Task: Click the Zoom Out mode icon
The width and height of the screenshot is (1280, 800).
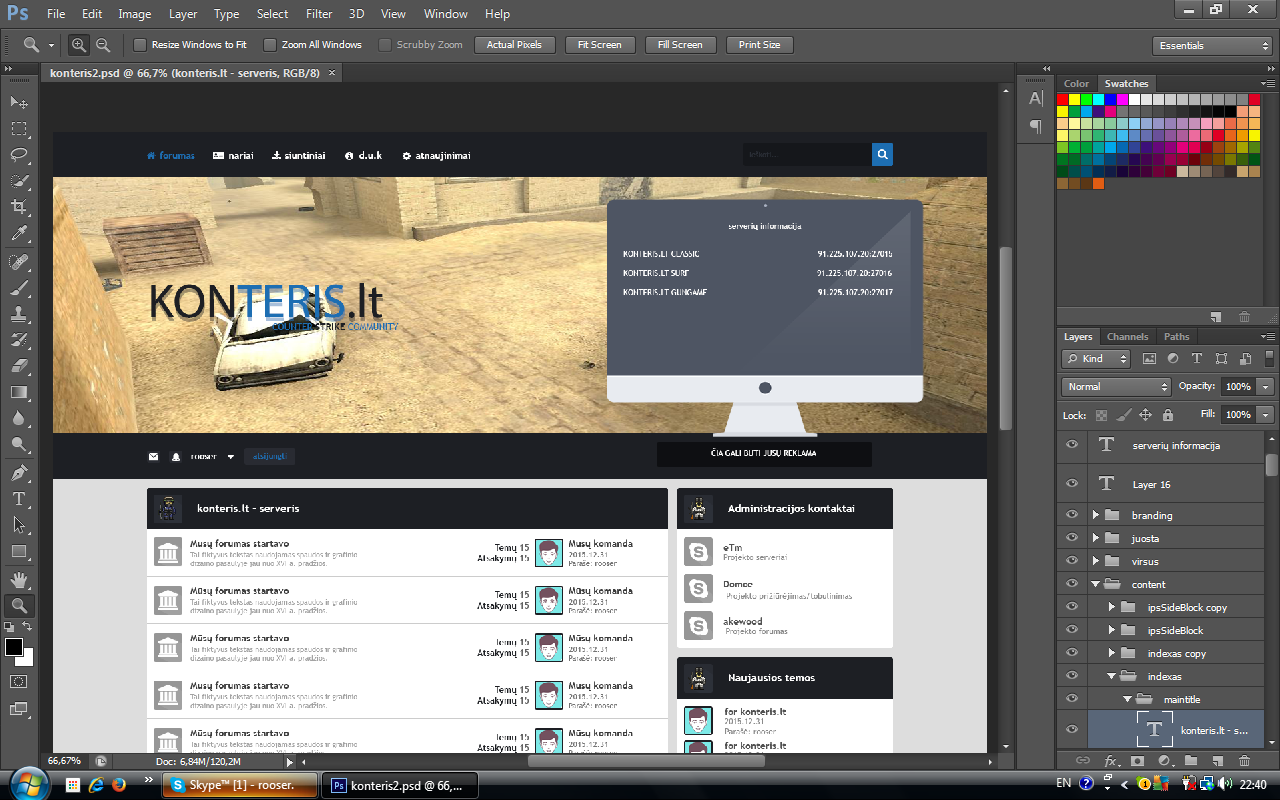Action: (102, 45)
